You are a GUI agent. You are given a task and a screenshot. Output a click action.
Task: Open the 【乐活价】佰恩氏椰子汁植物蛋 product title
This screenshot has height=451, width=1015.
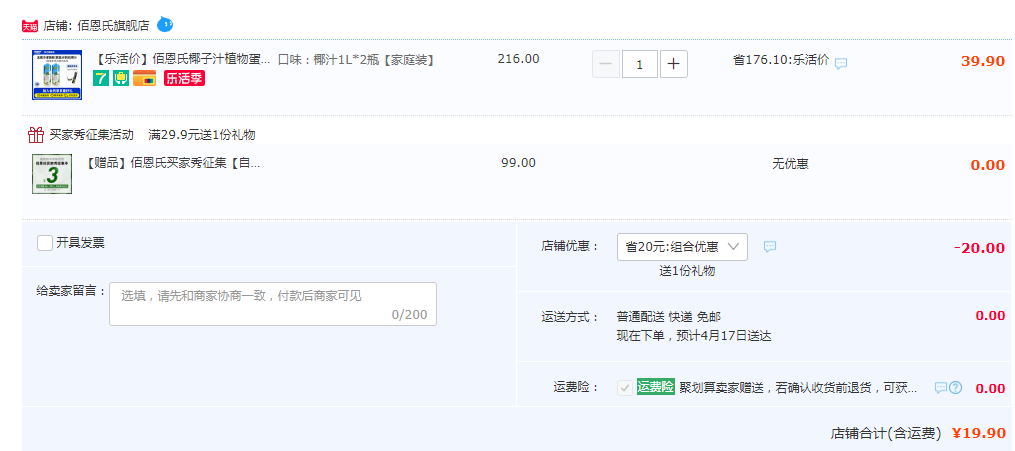(x=182, y=60)
